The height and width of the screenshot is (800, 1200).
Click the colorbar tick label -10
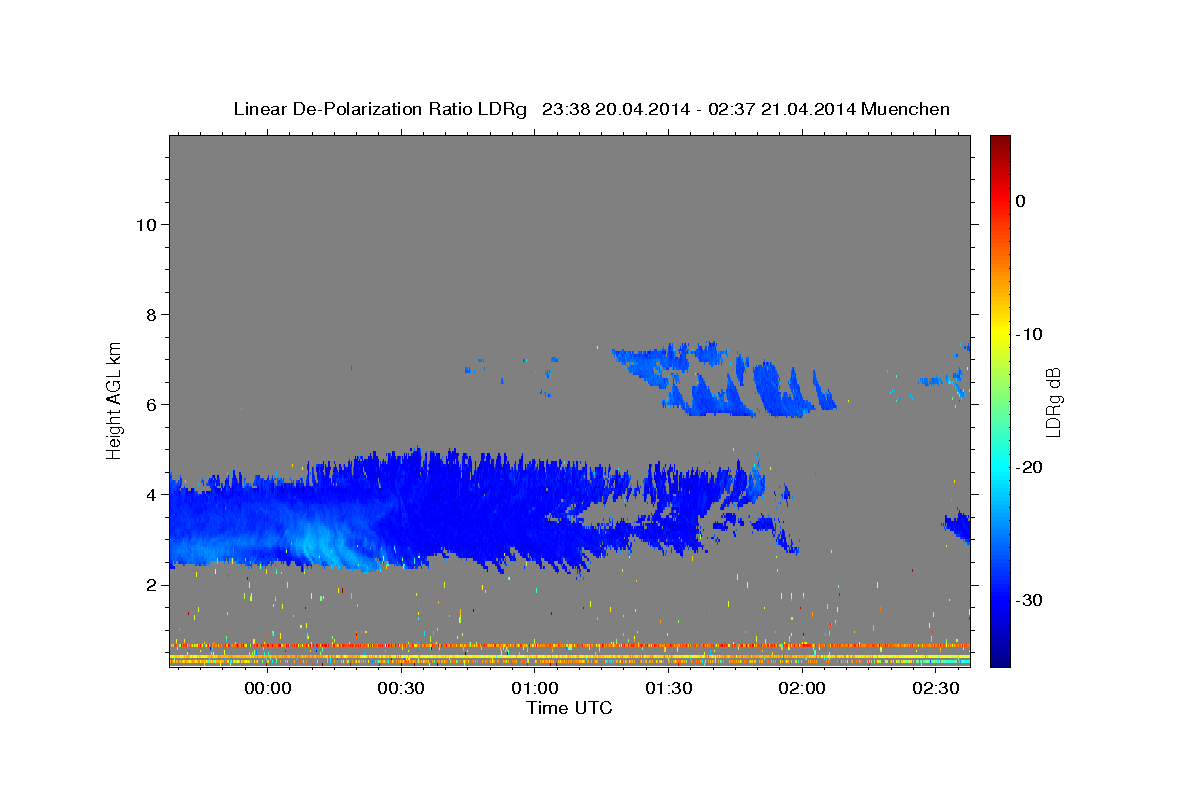[1028, 334]
